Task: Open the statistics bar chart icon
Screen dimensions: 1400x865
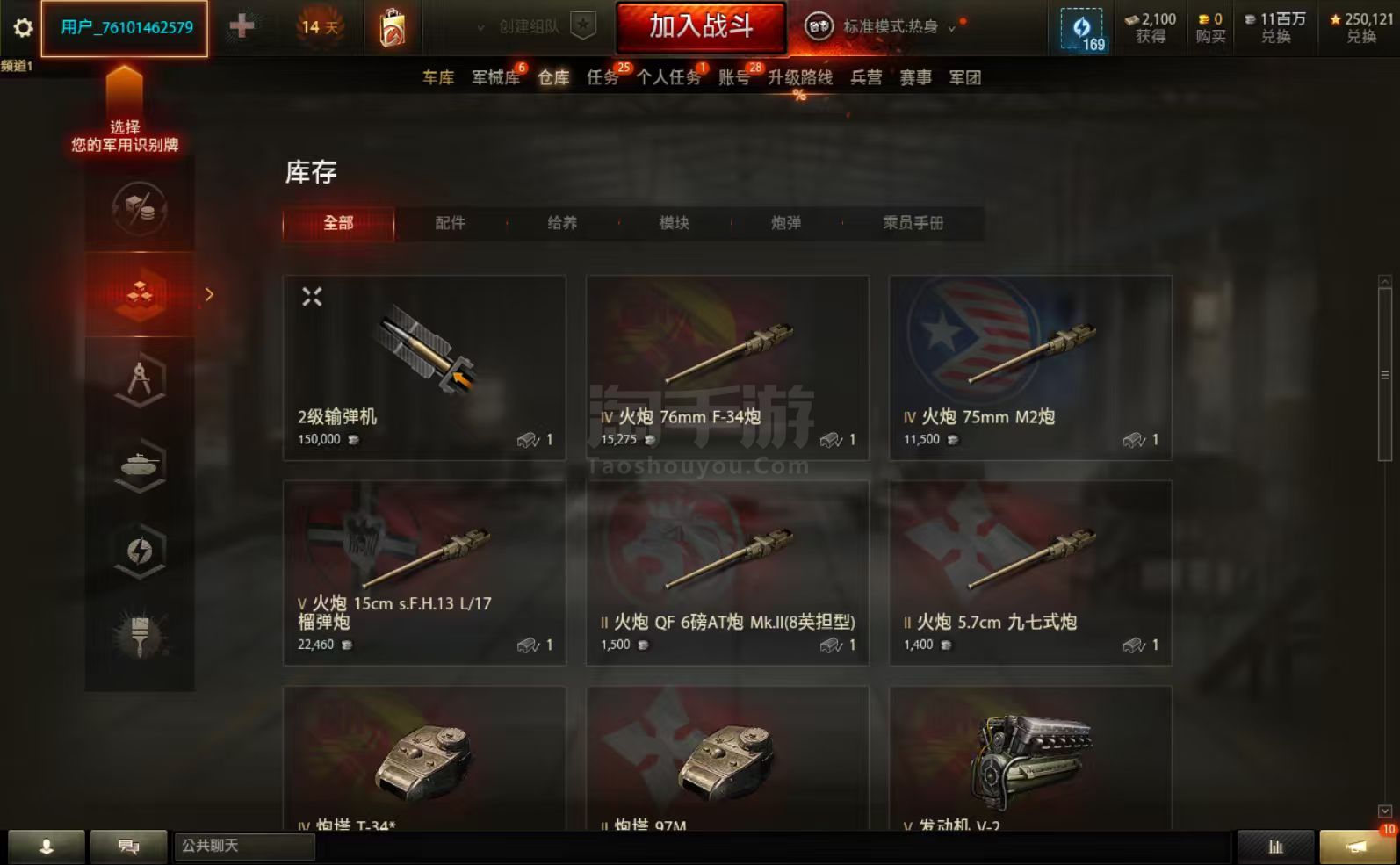Action: click(x=1275, y=847)
